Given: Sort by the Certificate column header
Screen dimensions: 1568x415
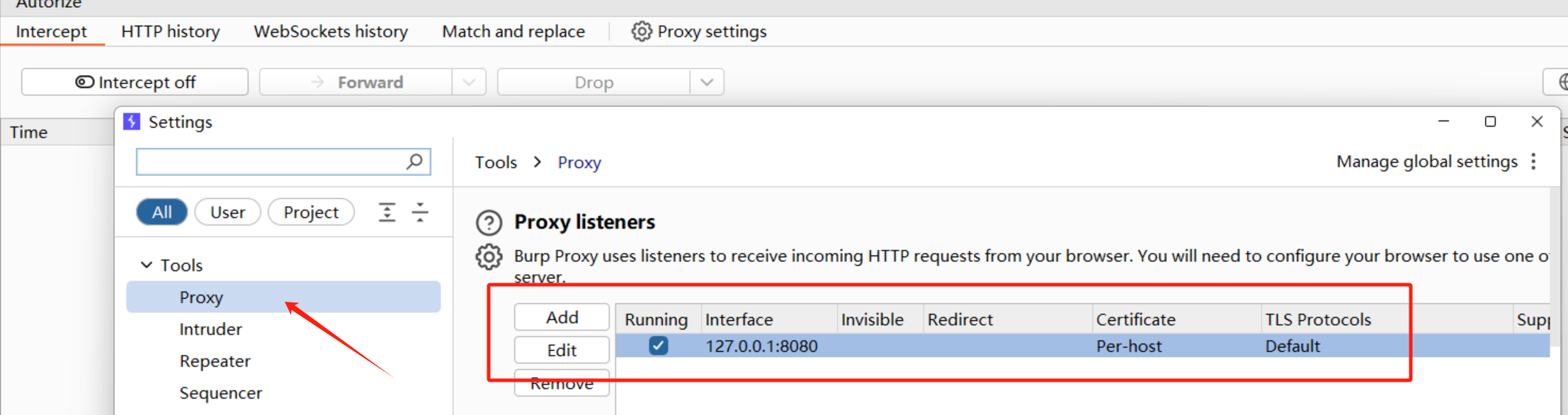Looking at the screenshot, I should click(1176, 319).
